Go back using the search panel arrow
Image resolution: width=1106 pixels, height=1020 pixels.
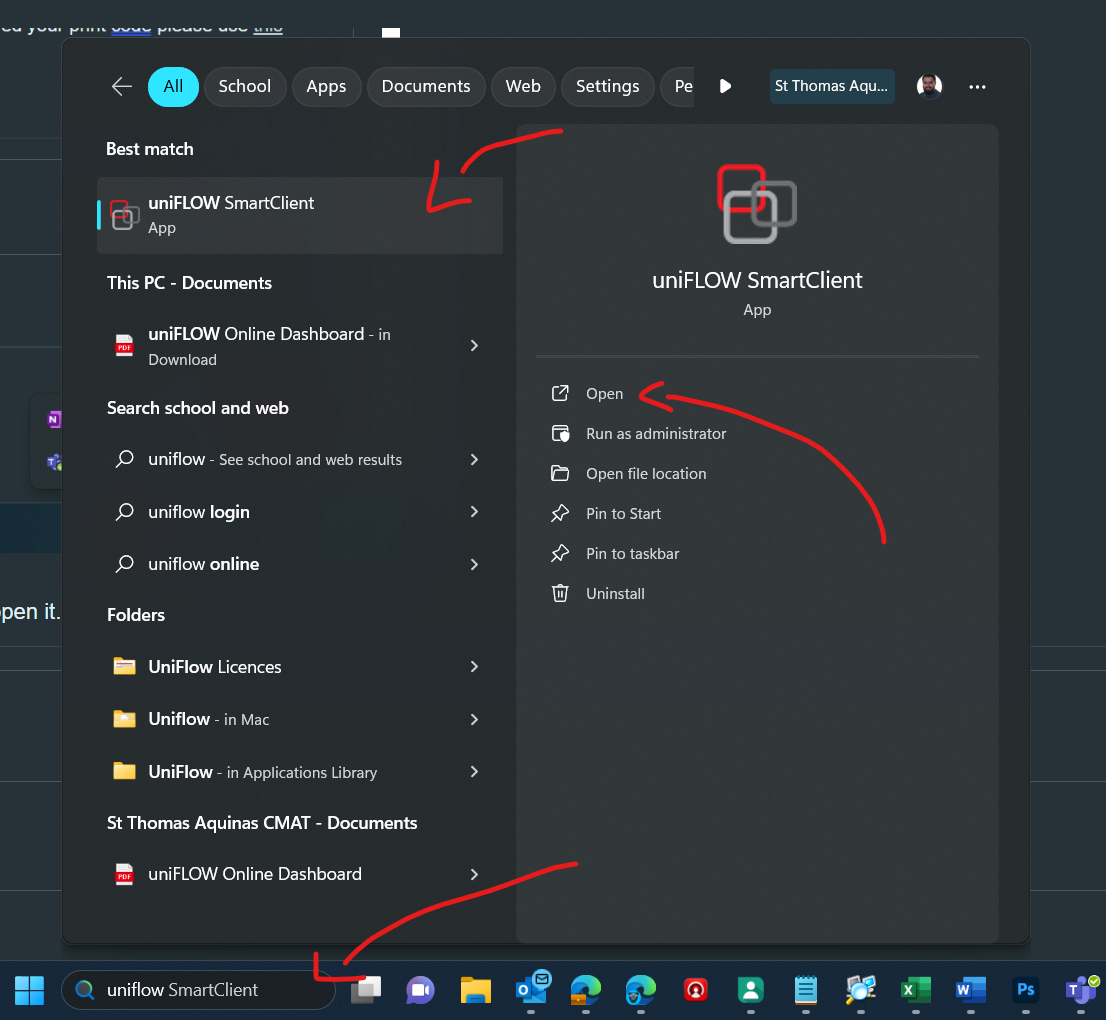122,86
